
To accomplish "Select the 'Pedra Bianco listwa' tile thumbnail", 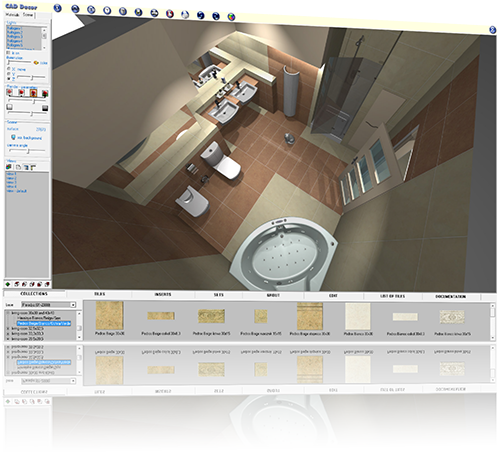I will [x=452, y=317].
